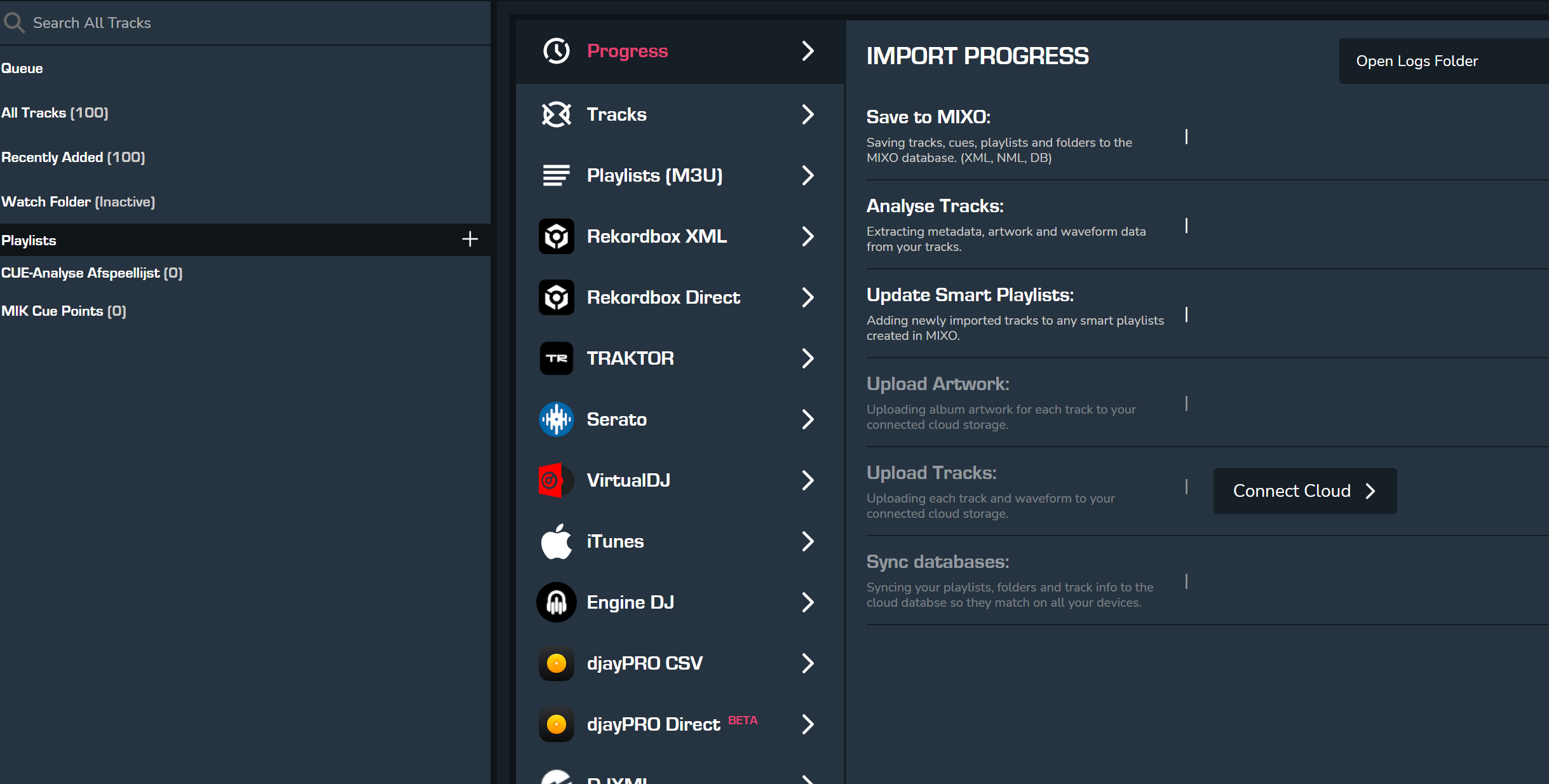Screen dimensions: 1549x784
Task: Click the search magnifier icon
Action: click(x=14, y=23)
